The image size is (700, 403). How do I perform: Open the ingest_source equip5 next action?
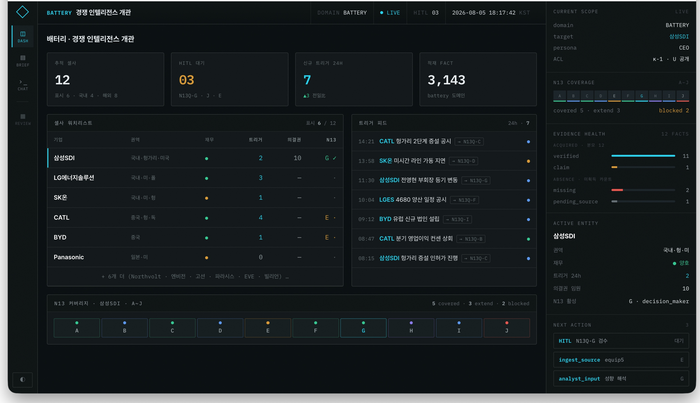click(621, 360)
